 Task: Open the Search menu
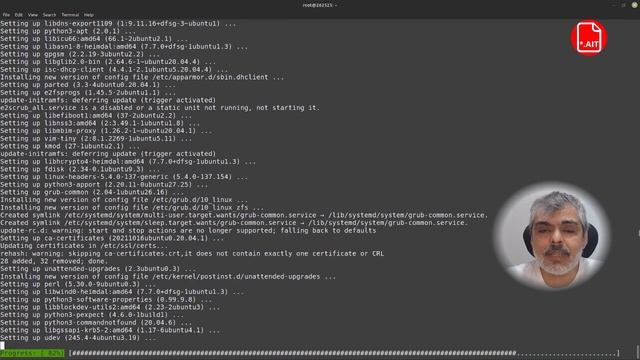(x=49, y=15)
